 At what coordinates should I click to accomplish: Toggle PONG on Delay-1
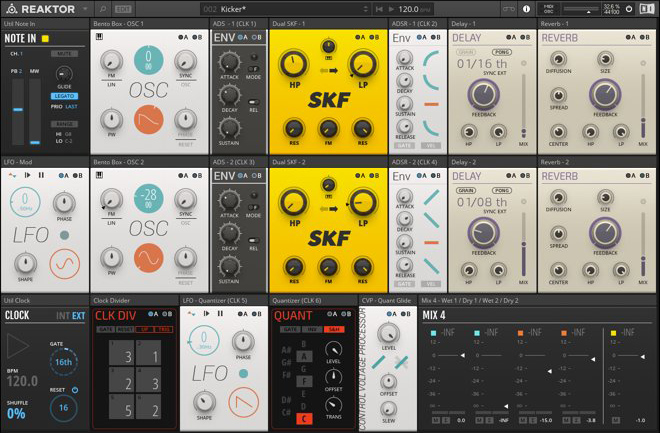pos(501,52)
